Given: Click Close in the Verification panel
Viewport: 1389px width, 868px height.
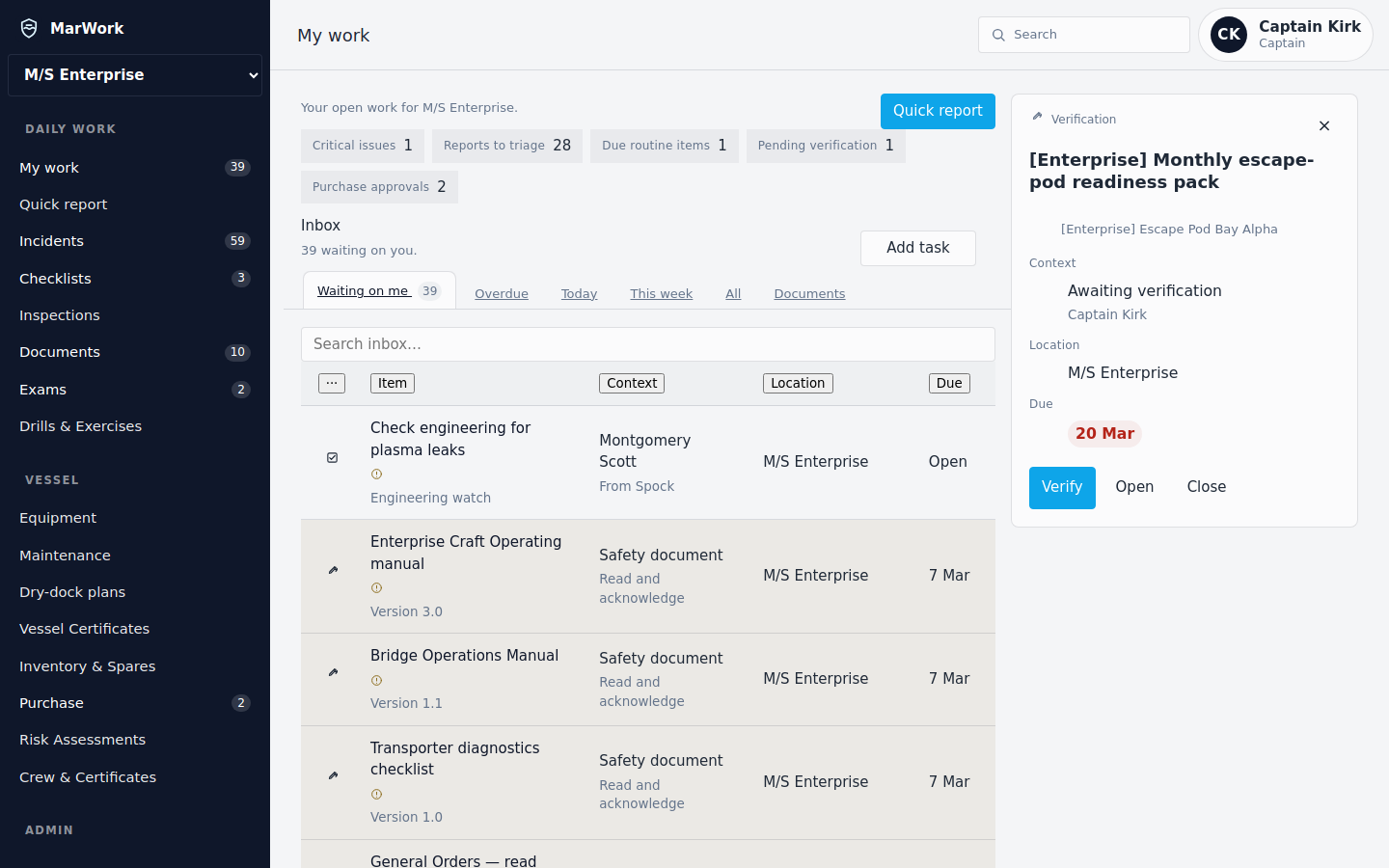Looking at the screenshot, I should [1207, 487].
